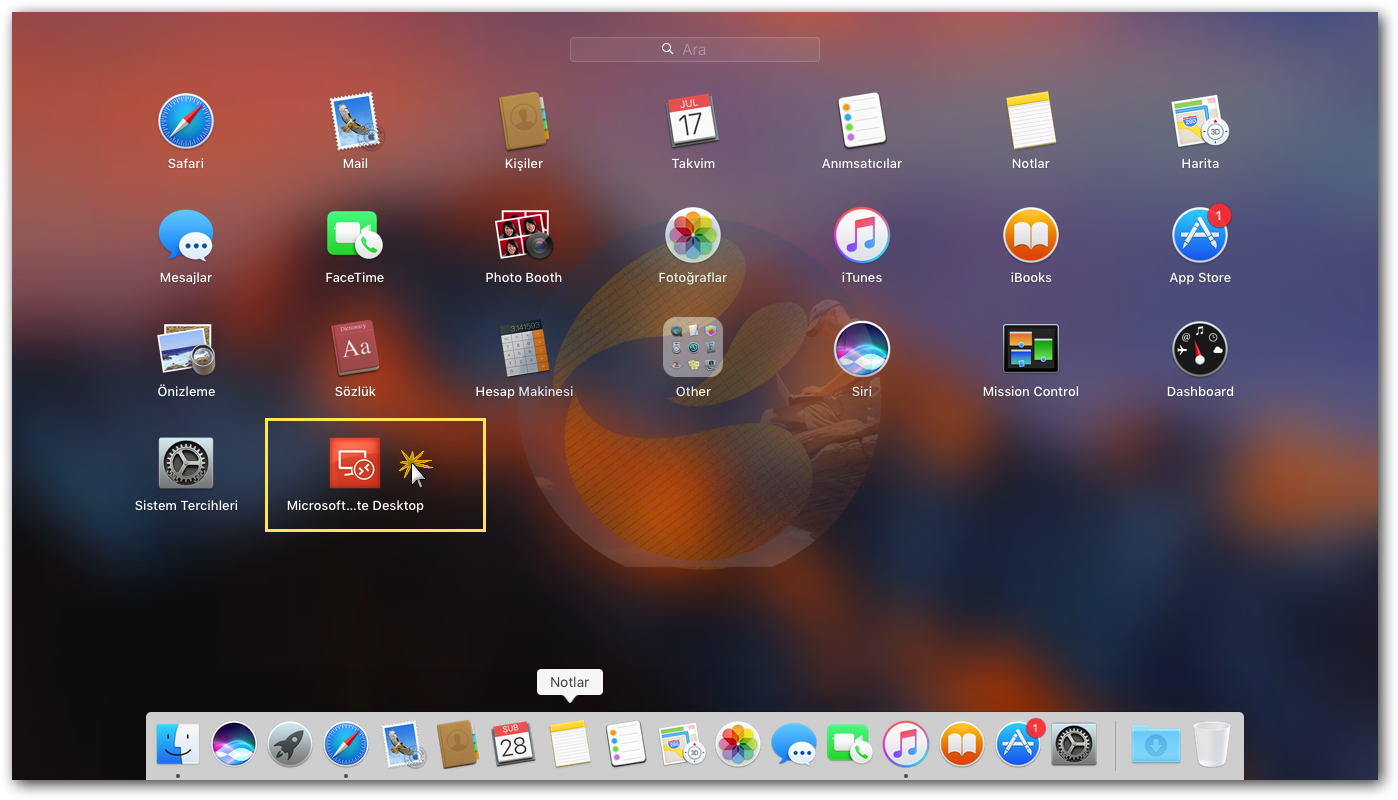
Task: Open iTunes music note in Dock
Action: (906, 744)
